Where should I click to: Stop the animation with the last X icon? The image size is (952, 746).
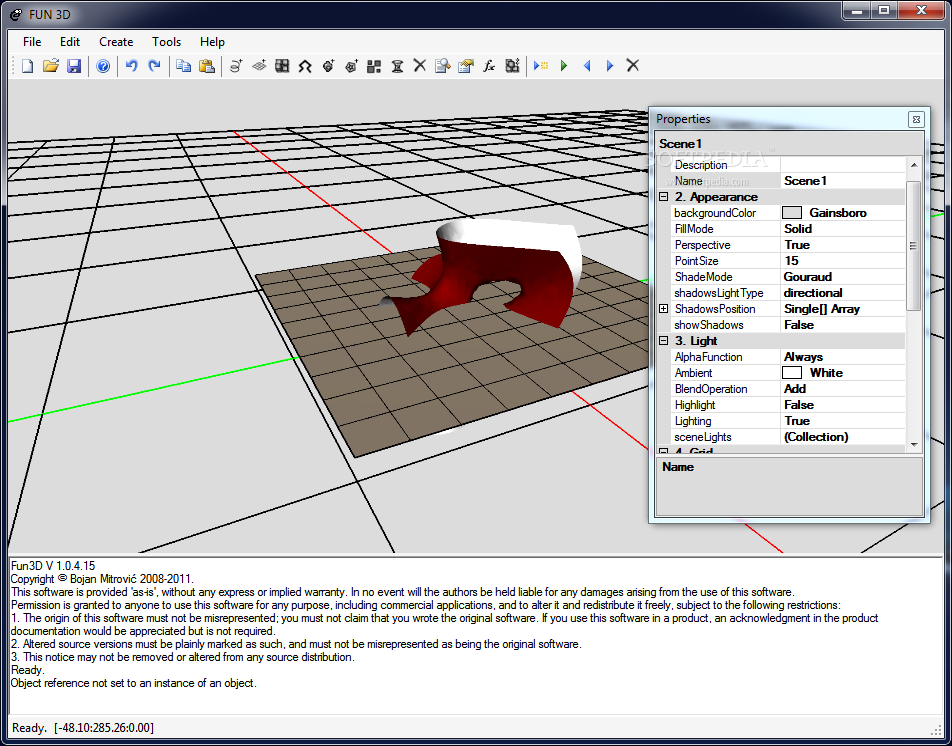pos(633,66)
